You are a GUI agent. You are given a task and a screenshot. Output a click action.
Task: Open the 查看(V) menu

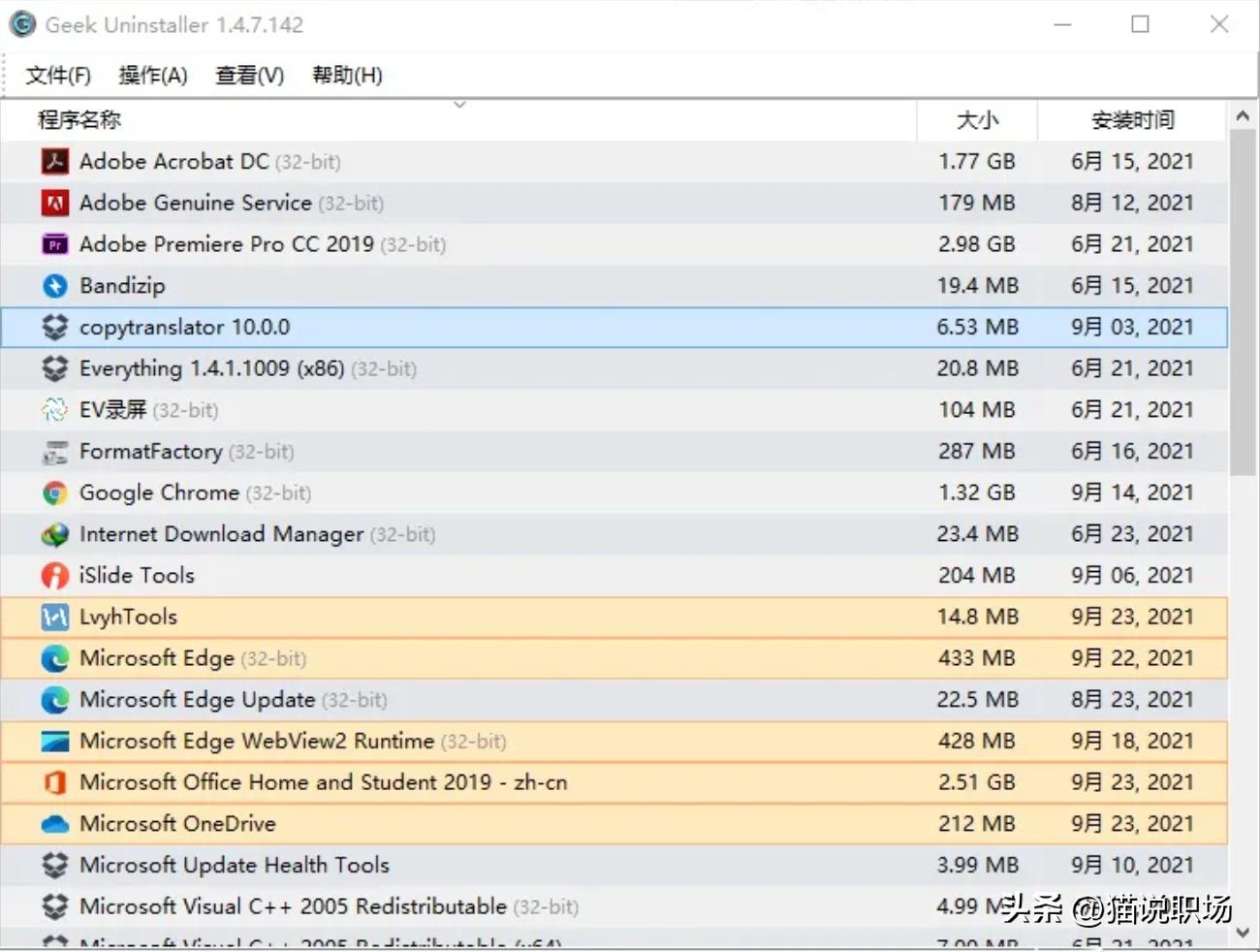pos(248,75)
